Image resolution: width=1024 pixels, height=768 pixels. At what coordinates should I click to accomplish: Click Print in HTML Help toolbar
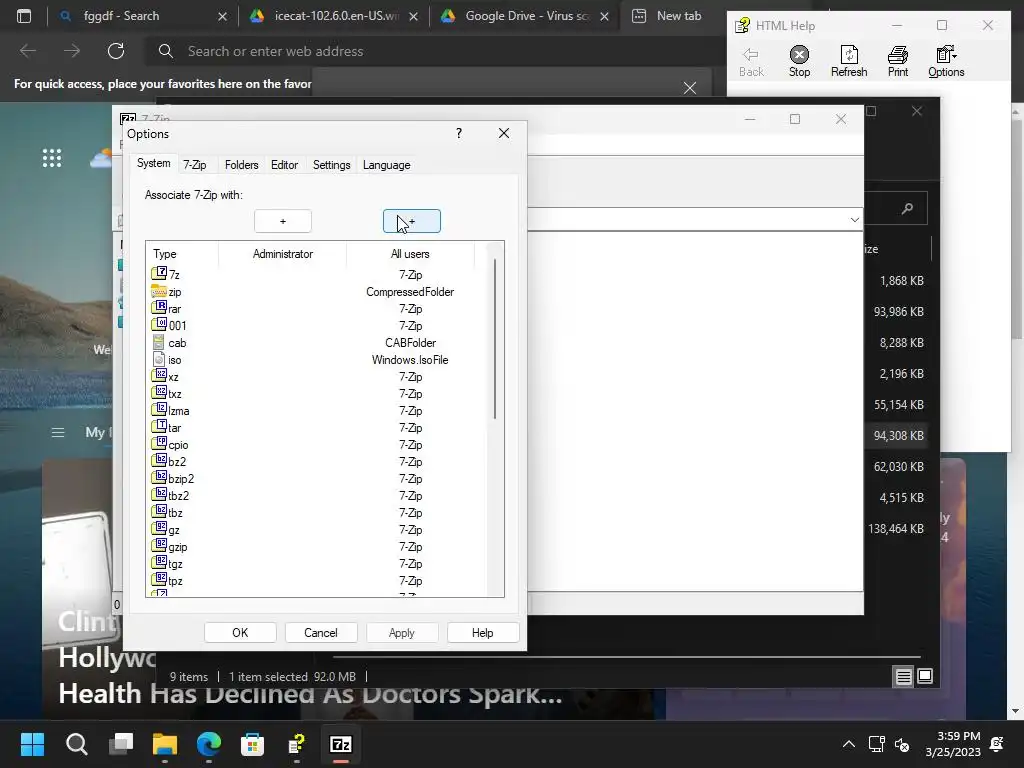point(898,61)
